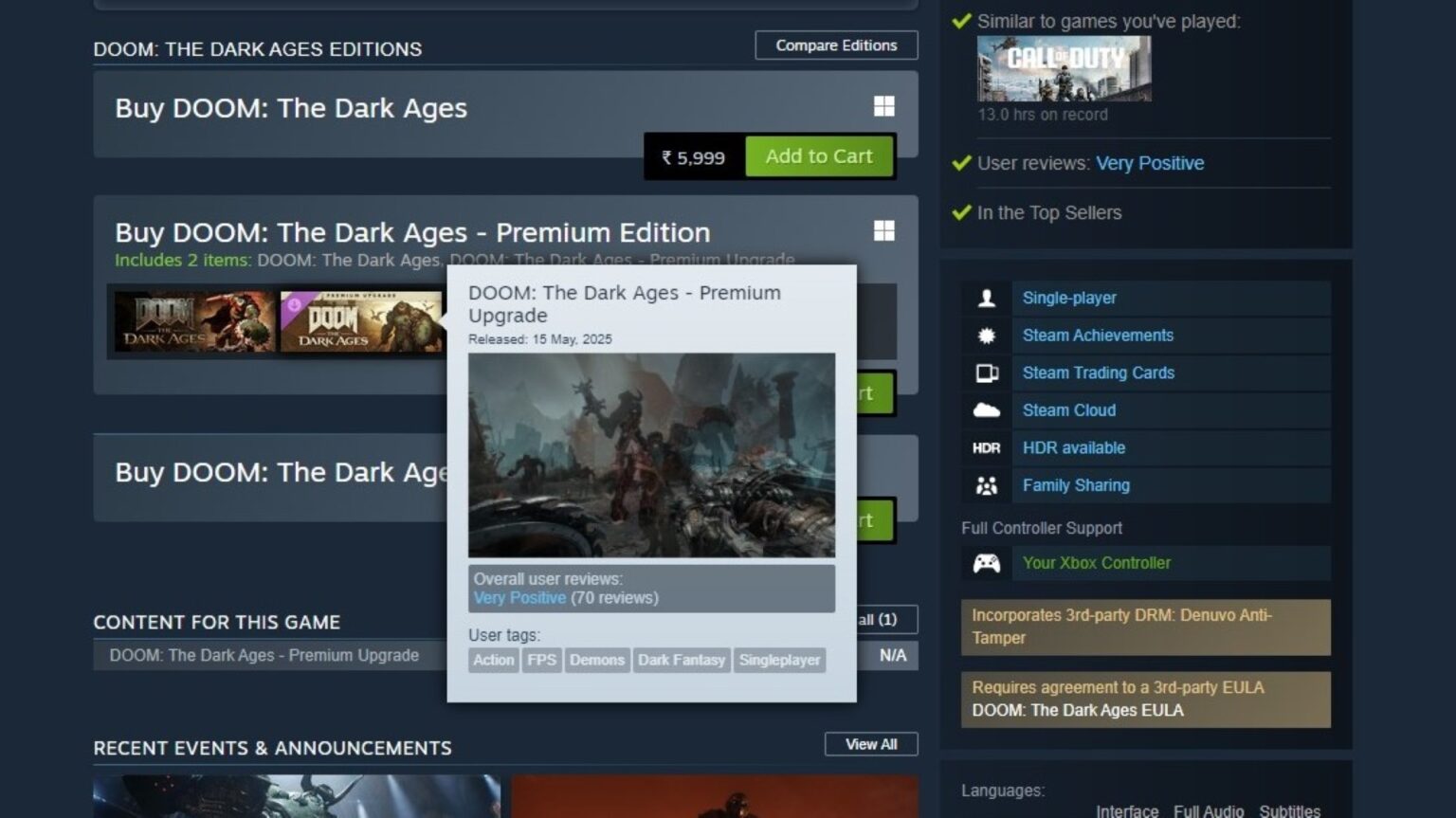Click the Family Sharing icon
The image size is (1456, 818).
tap(987, 484)
